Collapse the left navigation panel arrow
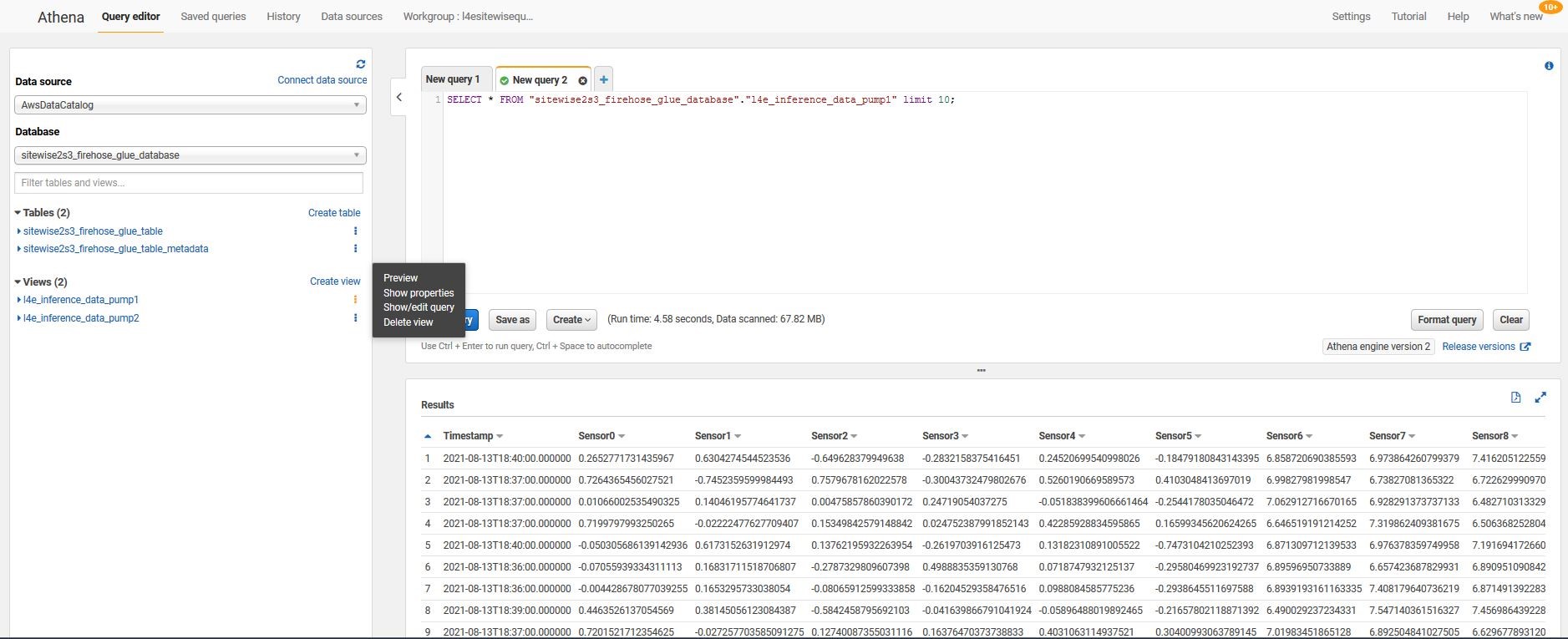This screenshot has height=639, width=1568. (x=399, y=98)
